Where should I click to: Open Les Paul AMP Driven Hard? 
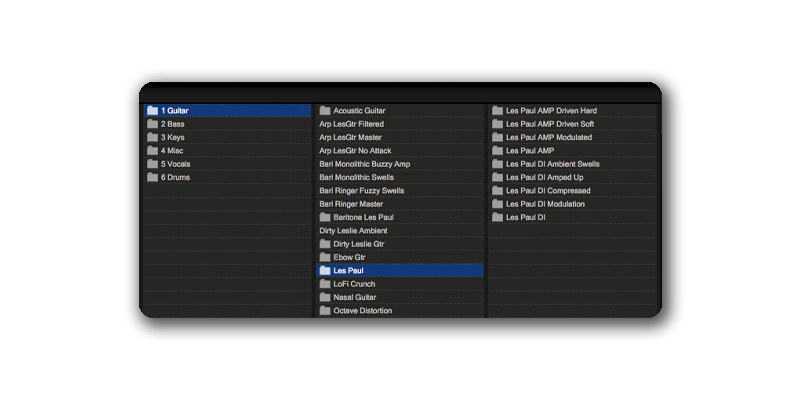point(551,111)
